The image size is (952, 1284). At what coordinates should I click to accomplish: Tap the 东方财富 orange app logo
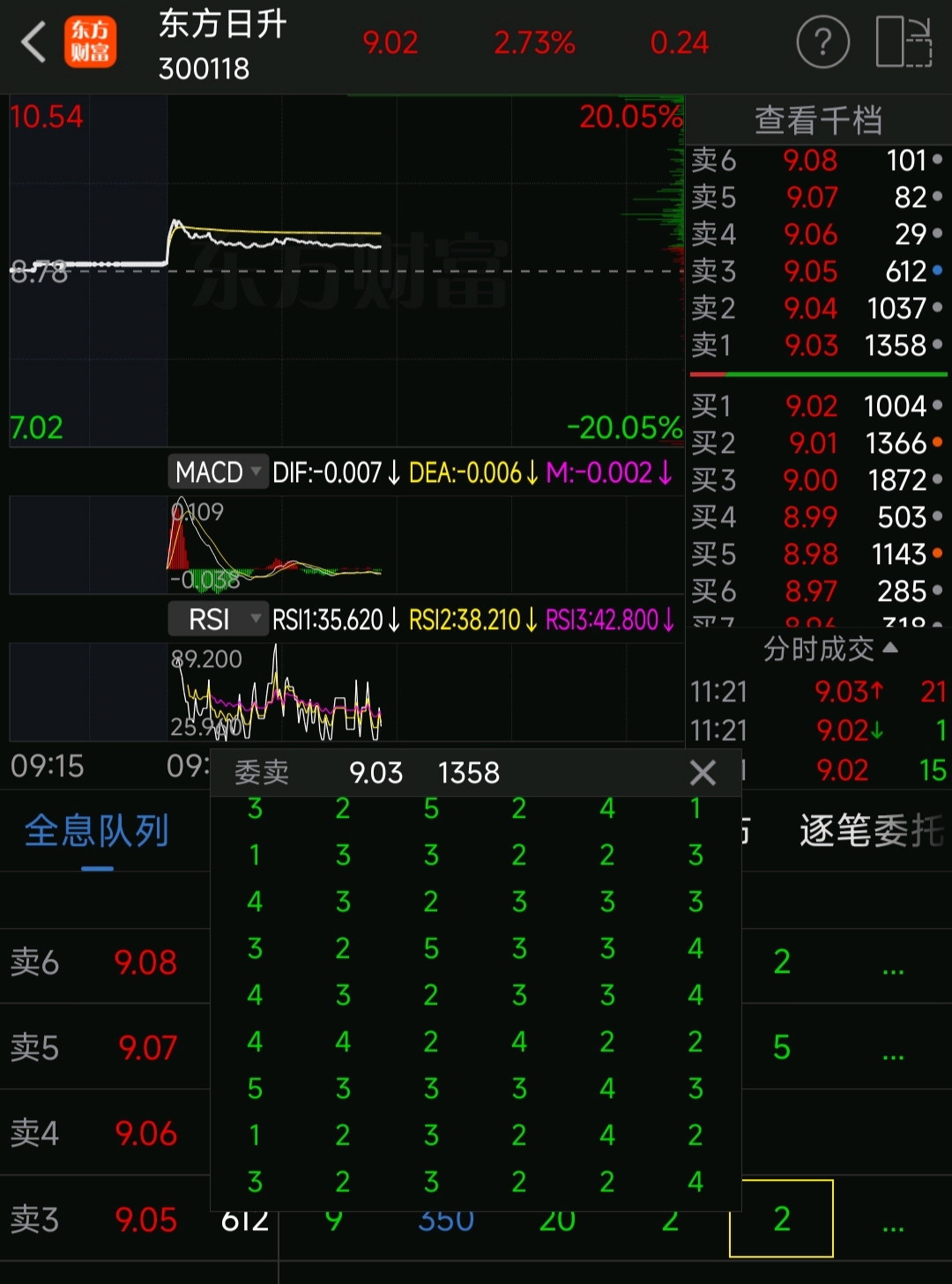point(91,42)
